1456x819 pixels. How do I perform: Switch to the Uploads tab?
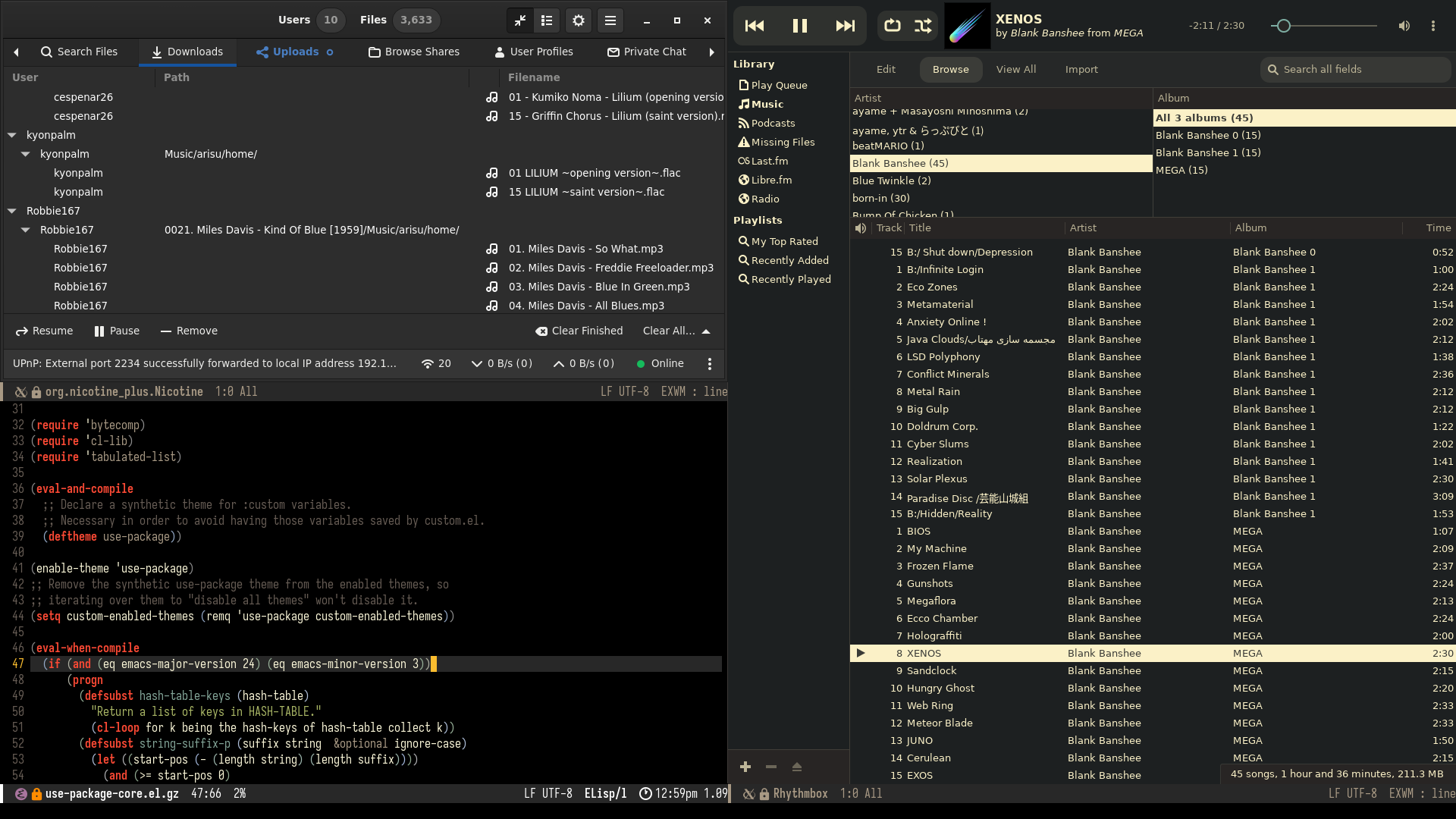[294, 52]
